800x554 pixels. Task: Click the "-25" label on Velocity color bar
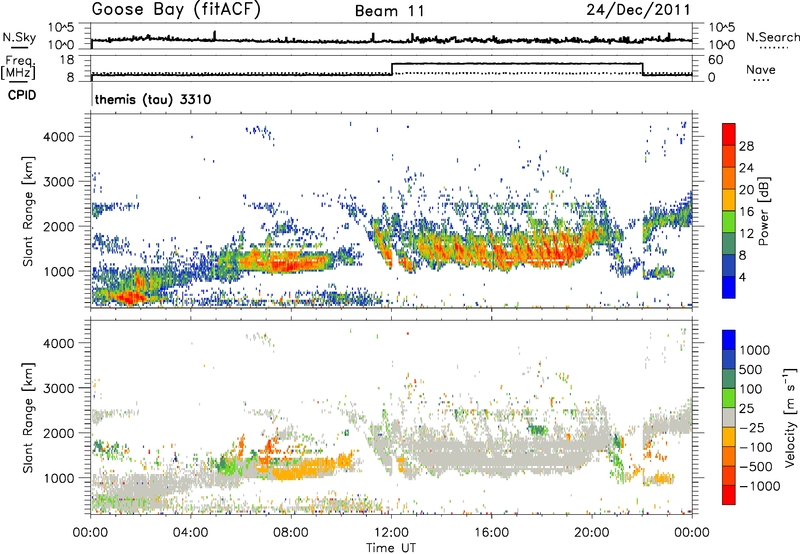[x=752, y=428]
